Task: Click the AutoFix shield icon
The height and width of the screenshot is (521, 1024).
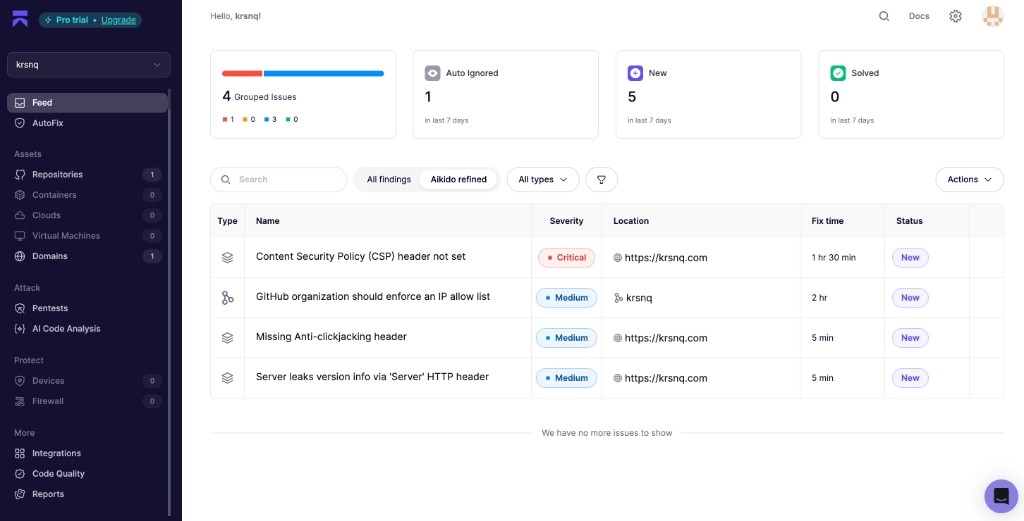Action: (x=20, y=123)
